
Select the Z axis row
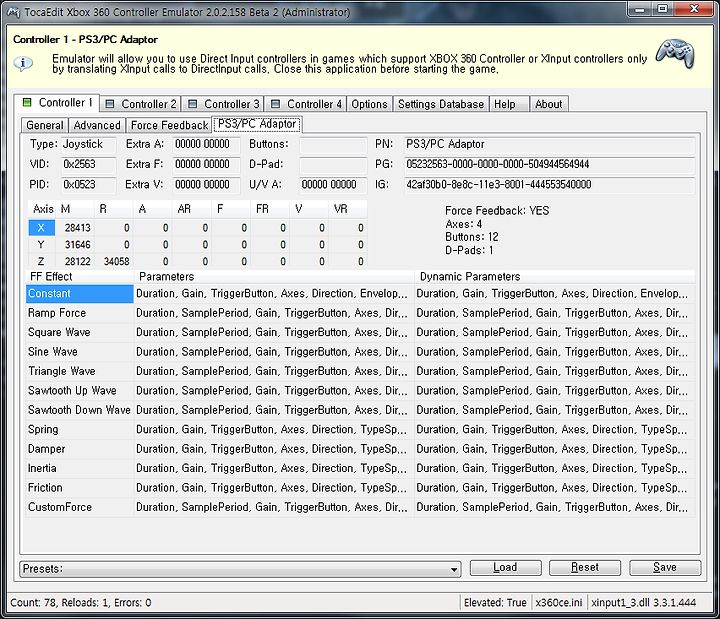pos(197,261)
